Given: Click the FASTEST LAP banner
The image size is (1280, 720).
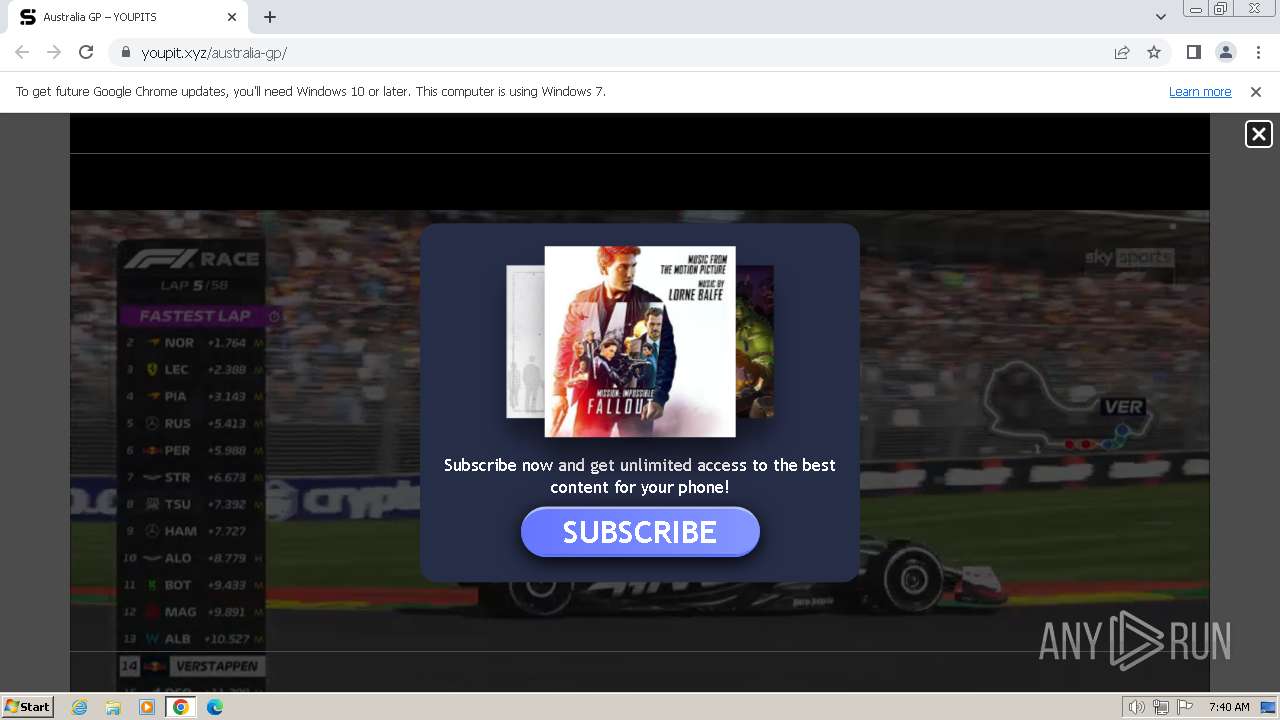Looking at the screenshot, I should point(195,316).
